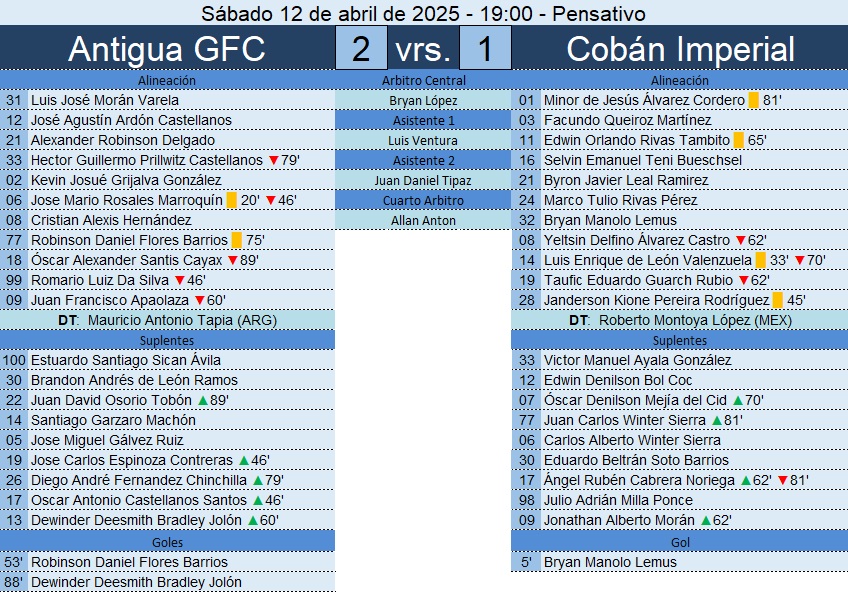The height and width of the screenshot is (592, 848).
Task: Click yellow card next to Robinson Daniel Flores lineup row
Action: click(236, 240)
